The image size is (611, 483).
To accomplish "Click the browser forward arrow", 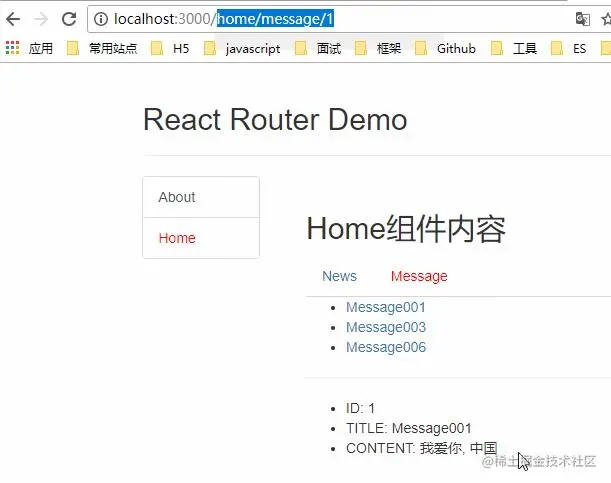I will [x=41, y=19].
